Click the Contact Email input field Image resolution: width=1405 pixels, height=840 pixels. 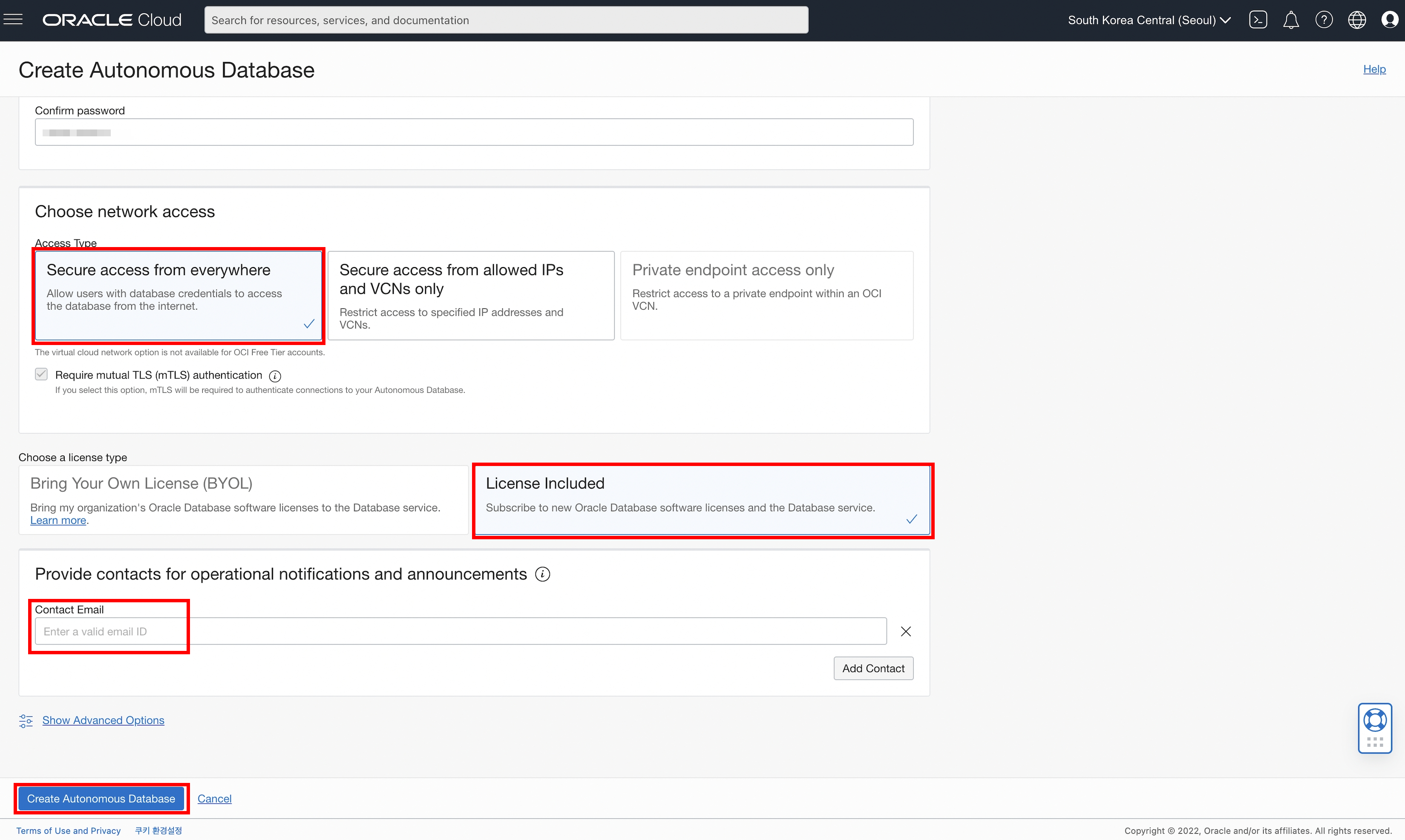460,631
